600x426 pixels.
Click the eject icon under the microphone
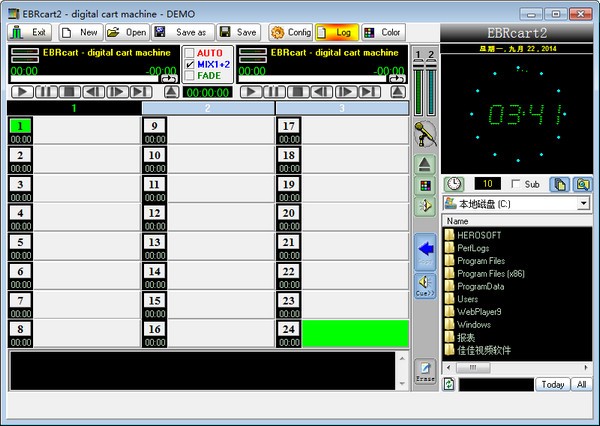[x=425, y=165]
